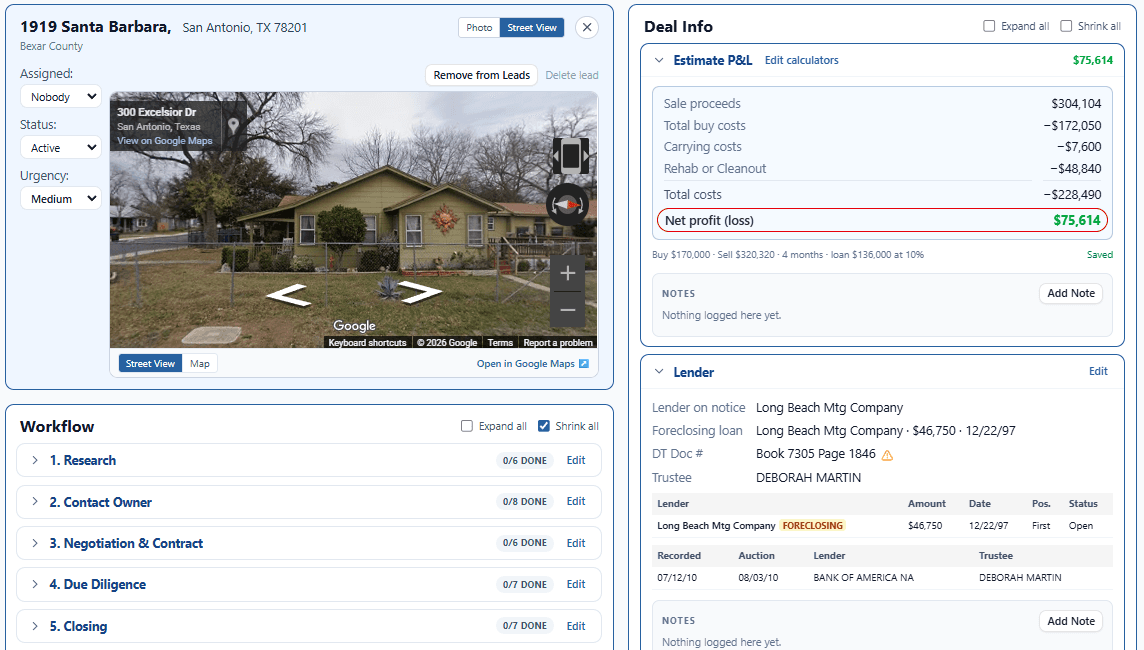Expand the 1. Research workflow step

pos(35,460)
